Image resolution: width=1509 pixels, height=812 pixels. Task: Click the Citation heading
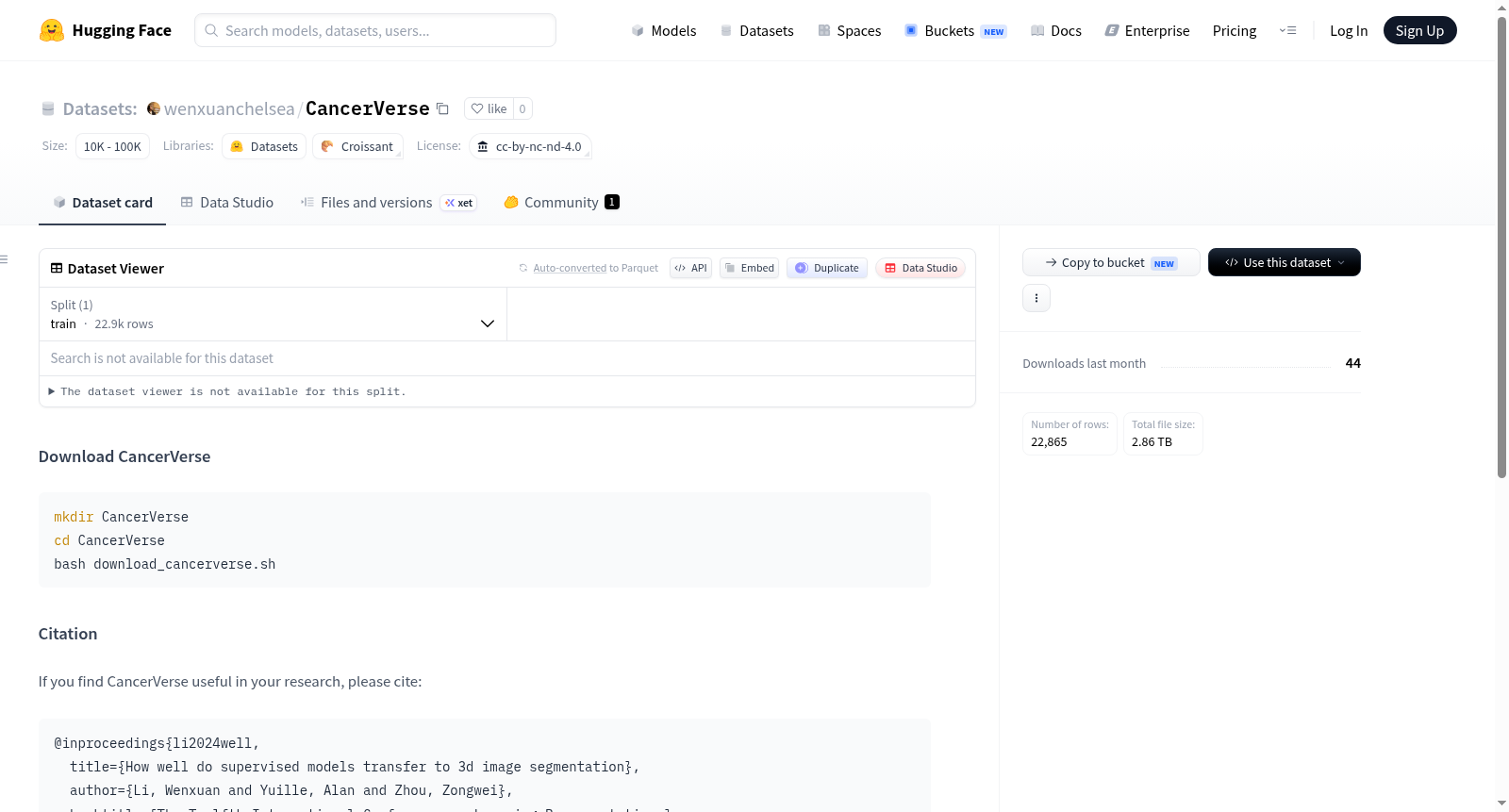68,634
